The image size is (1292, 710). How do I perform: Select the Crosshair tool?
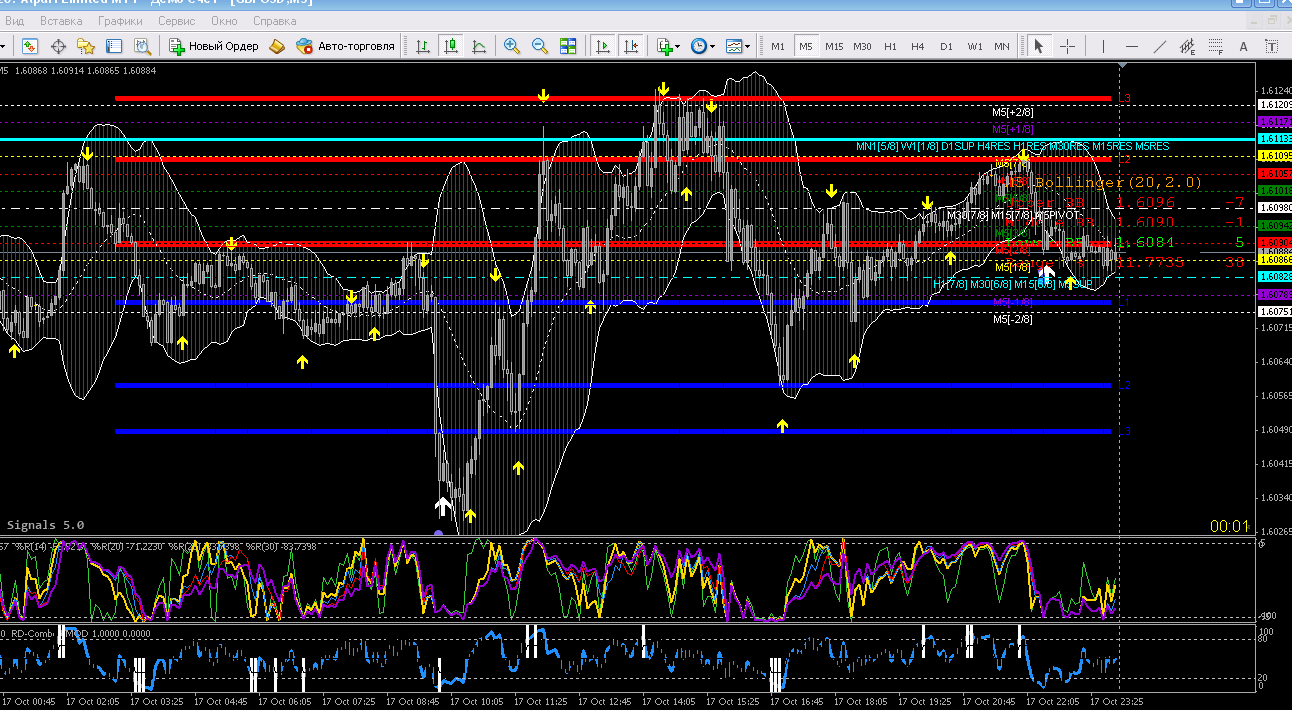(1068, 46)
